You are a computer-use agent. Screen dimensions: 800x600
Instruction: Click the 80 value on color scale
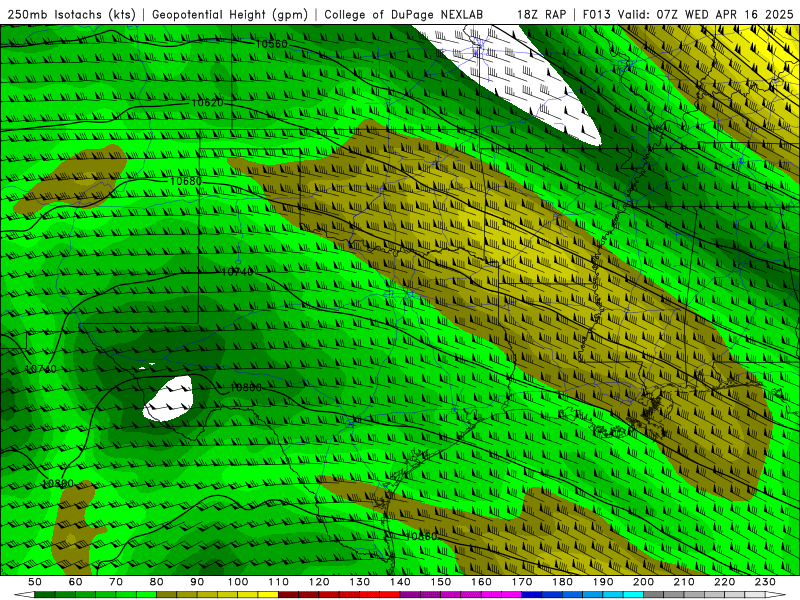156,582
